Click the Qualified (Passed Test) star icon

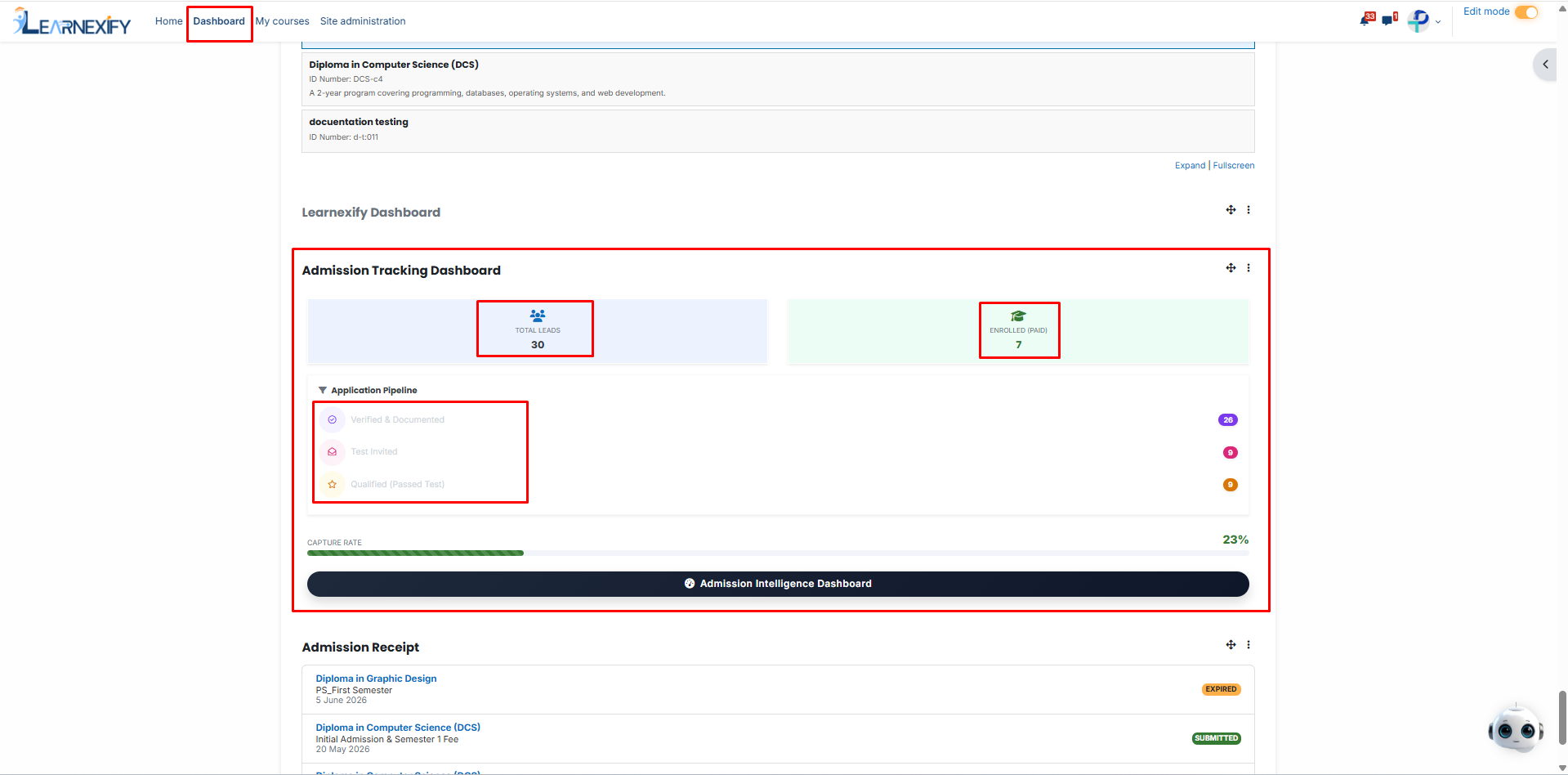[332, 484]
